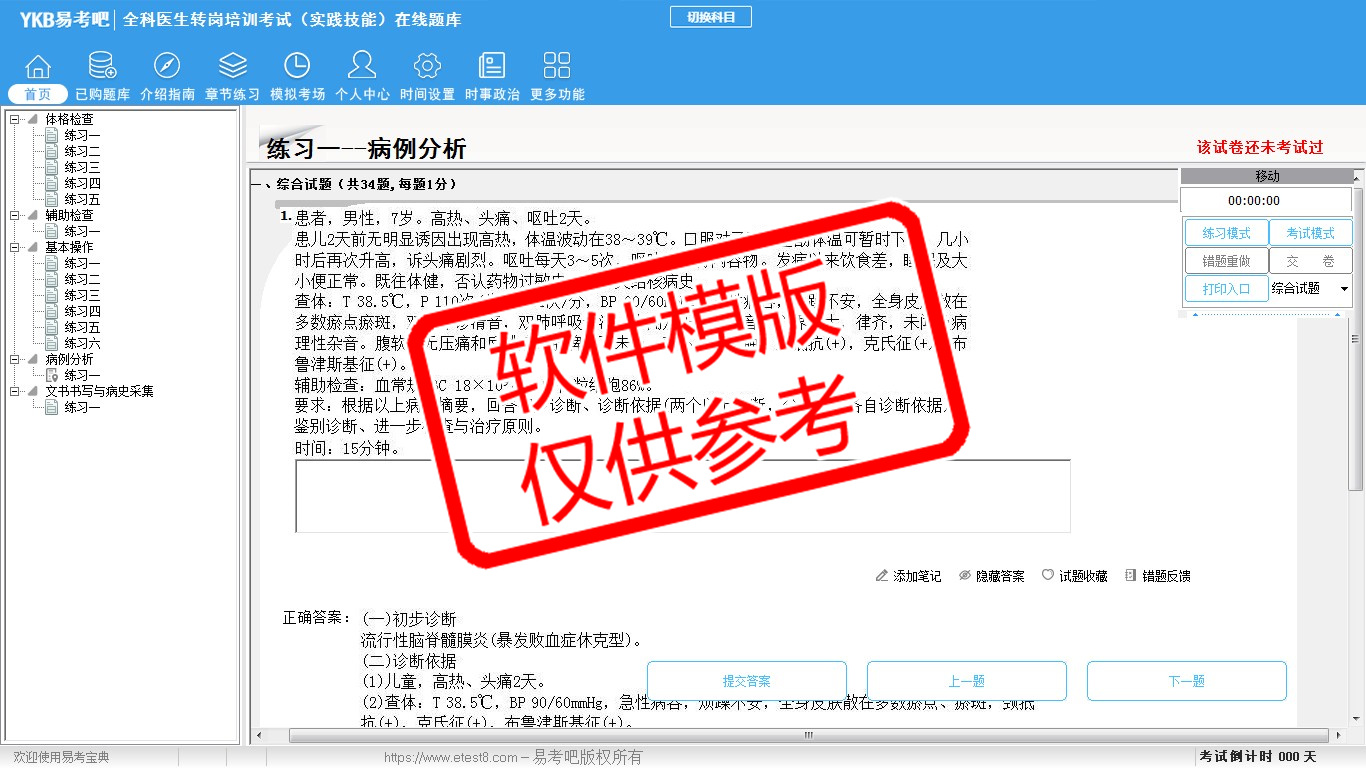The width and height of the screenshot is (1366, 768).
Task: Toggle 试题收藏 favorite for this question
Action: (1074, 576)
